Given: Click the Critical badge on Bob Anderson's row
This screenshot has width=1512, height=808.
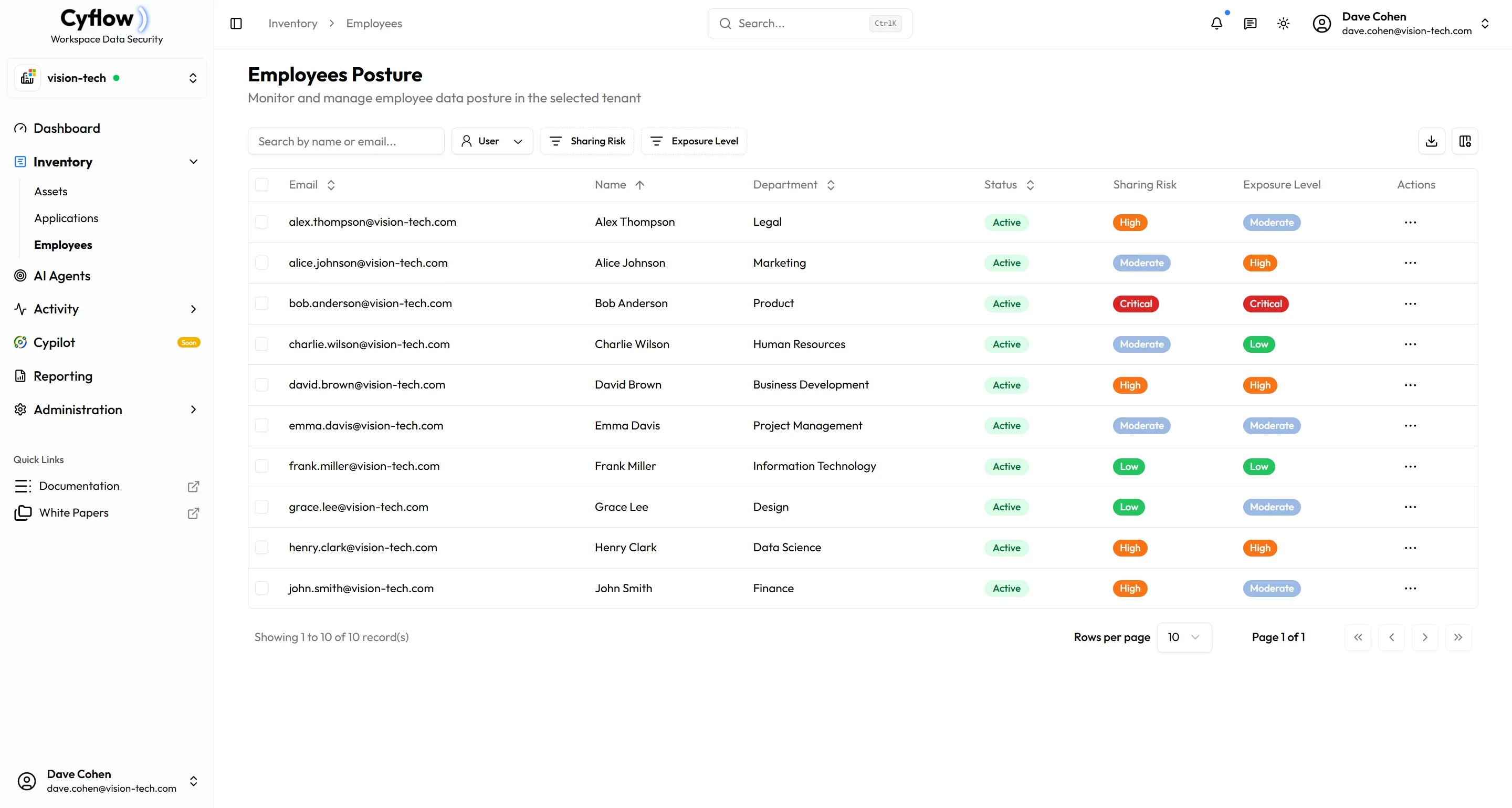Looking at the screenshot, I should [1135, 303].
